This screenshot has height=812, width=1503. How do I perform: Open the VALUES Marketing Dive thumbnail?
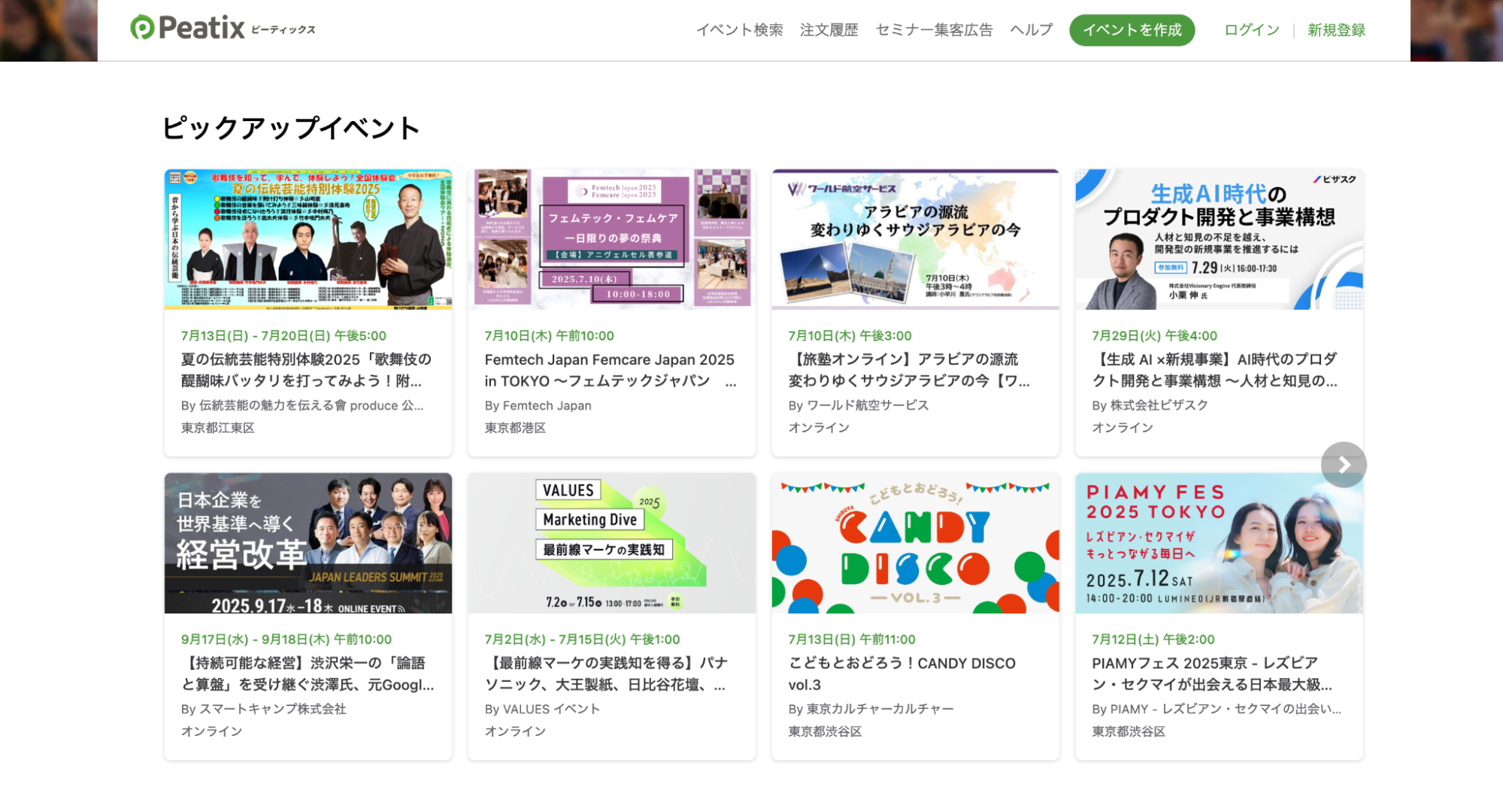[611, 543]
